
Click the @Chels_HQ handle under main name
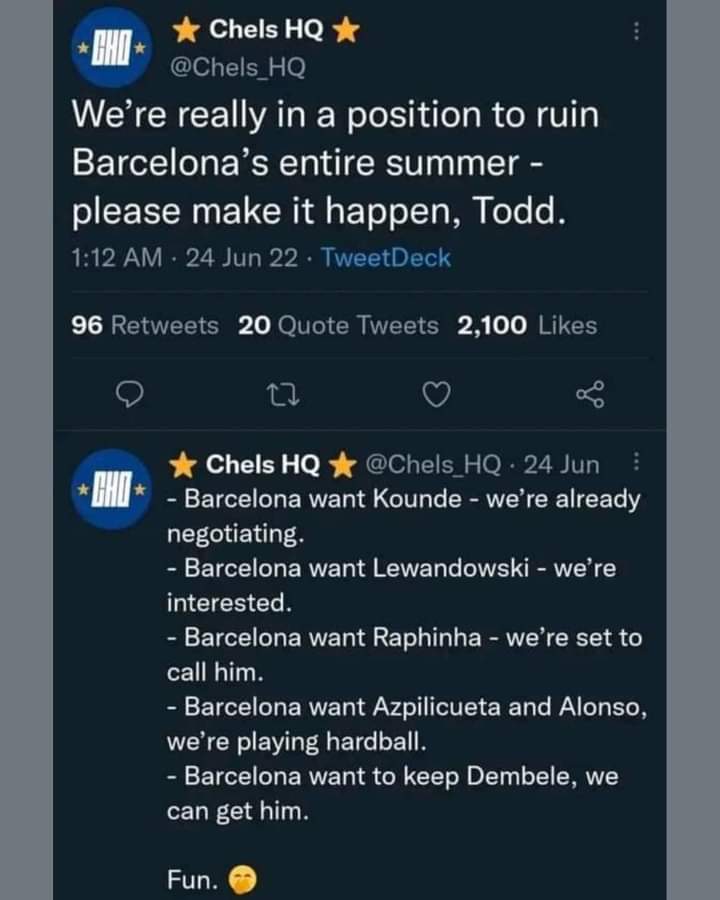239,67
